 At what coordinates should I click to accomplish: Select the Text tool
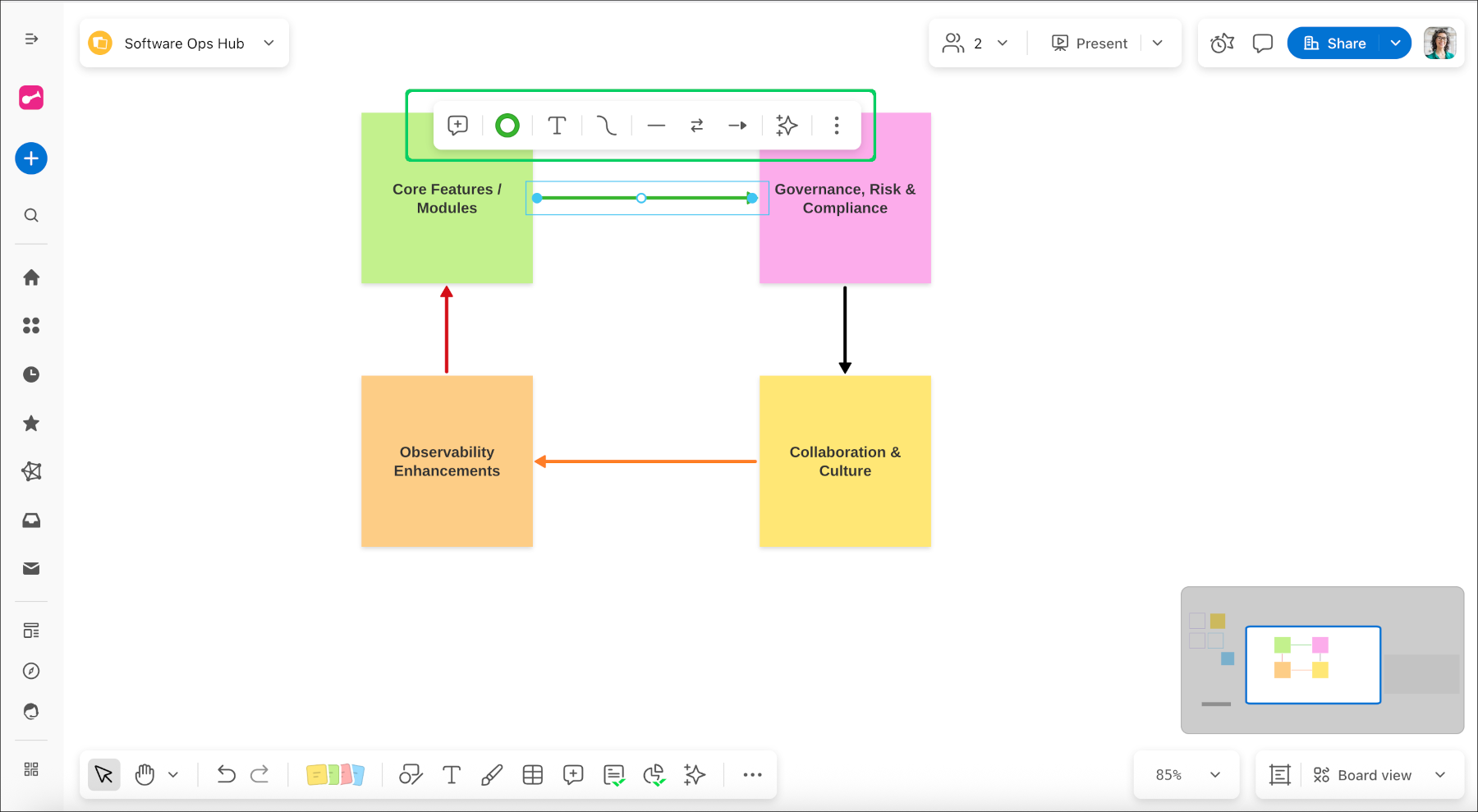pyautogui.click(x=452, y=774)
